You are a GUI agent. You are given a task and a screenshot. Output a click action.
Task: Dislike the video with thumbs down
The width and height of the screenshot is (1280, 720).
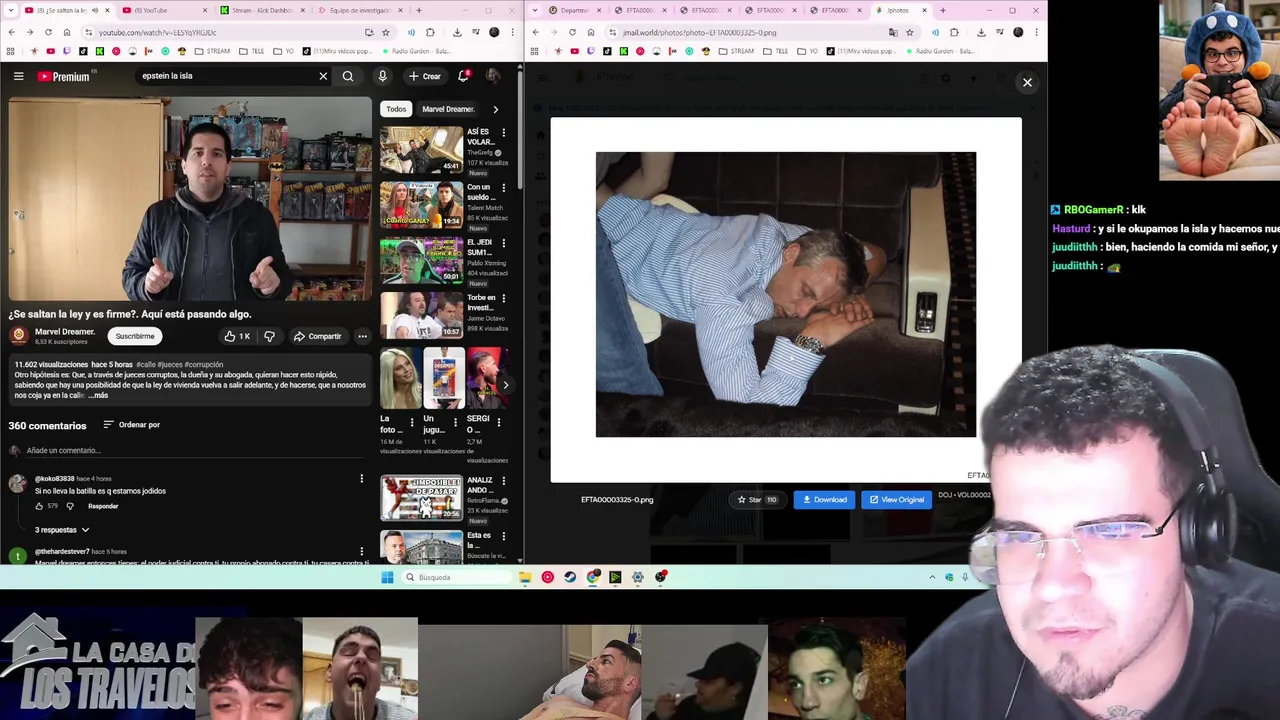pos(269,336)
